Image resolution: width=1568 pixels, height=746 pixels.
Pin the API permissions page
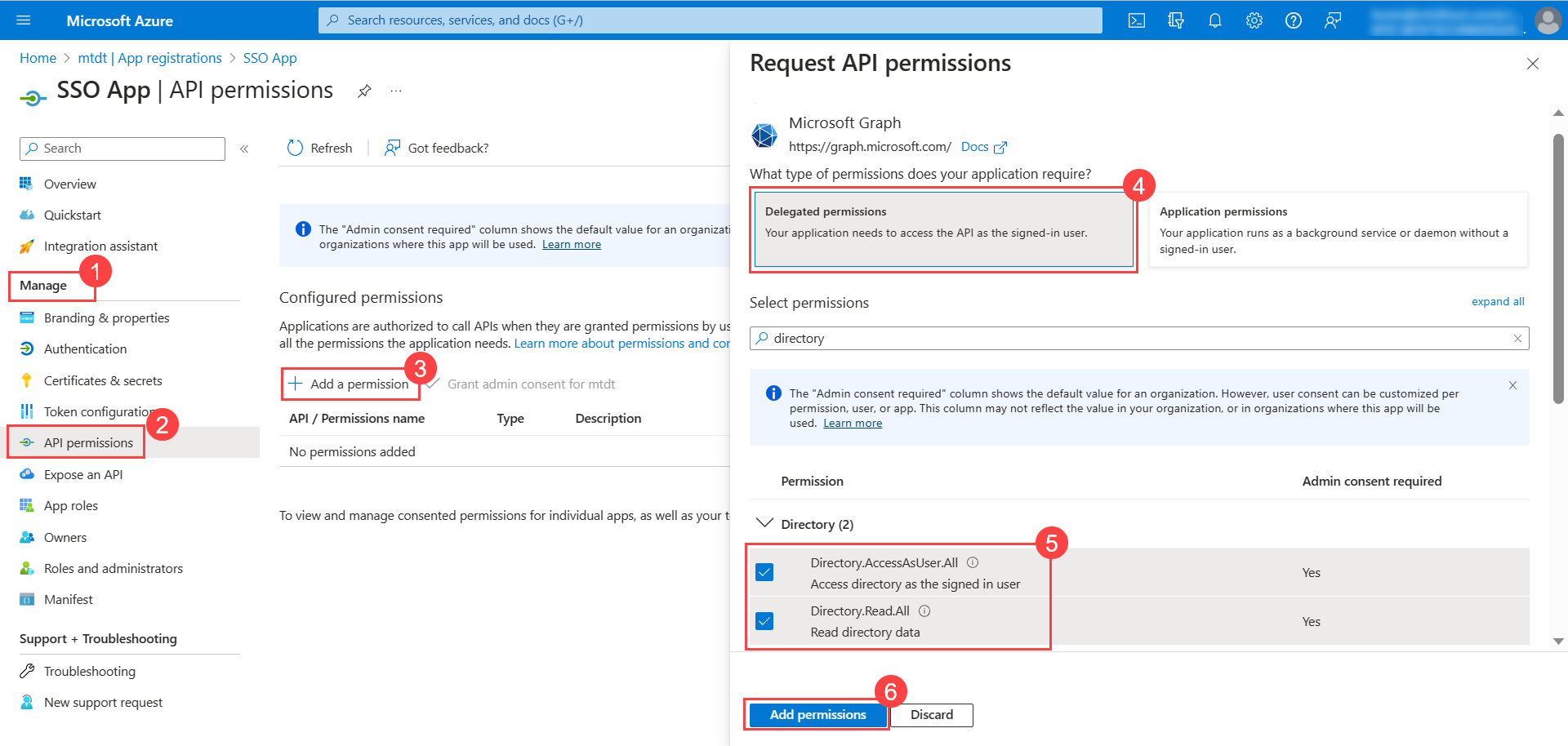(x=364, y=91)
